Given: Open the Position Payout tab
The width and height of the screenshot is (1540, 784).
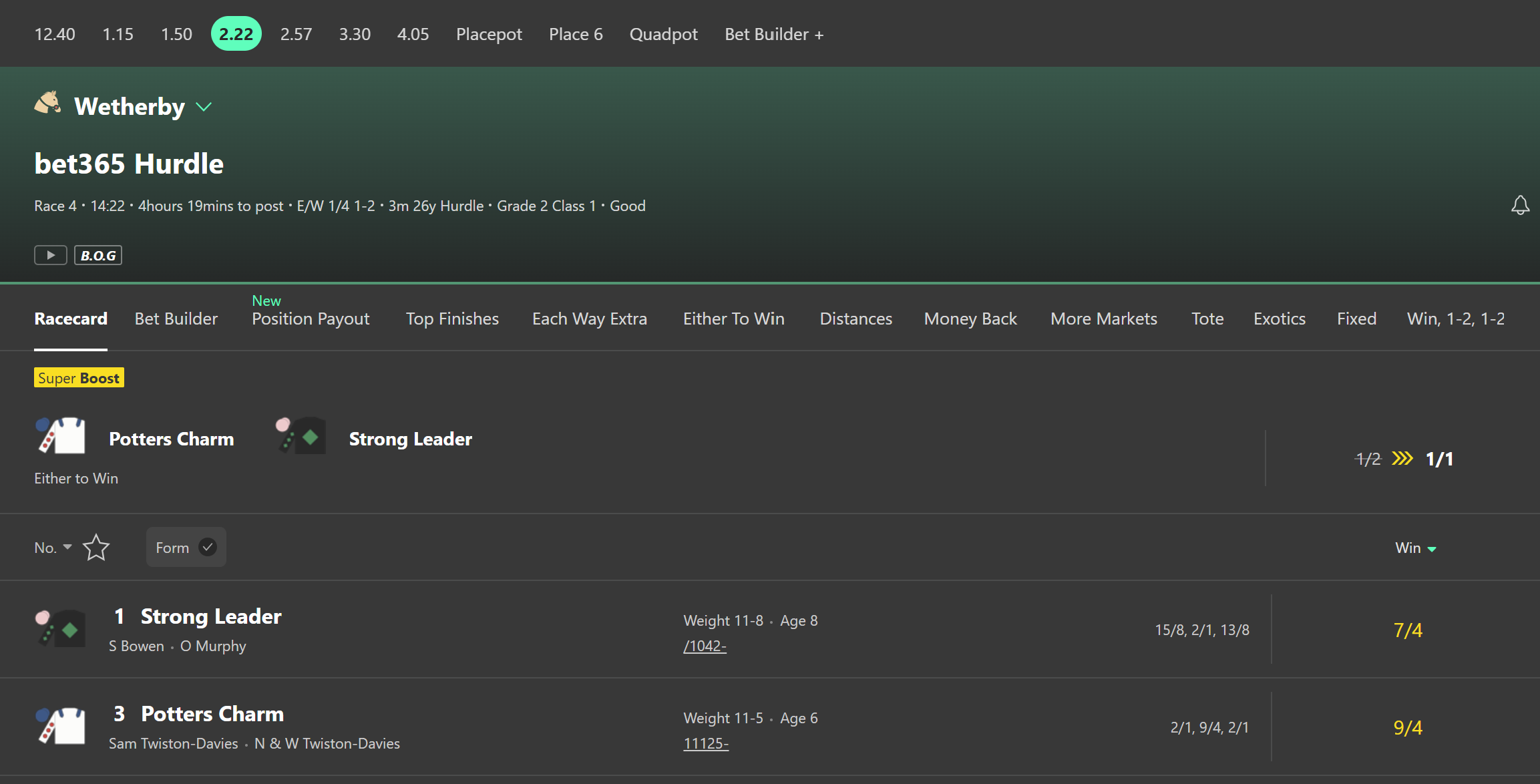Looking at the screenshot, I should (311, 319).
